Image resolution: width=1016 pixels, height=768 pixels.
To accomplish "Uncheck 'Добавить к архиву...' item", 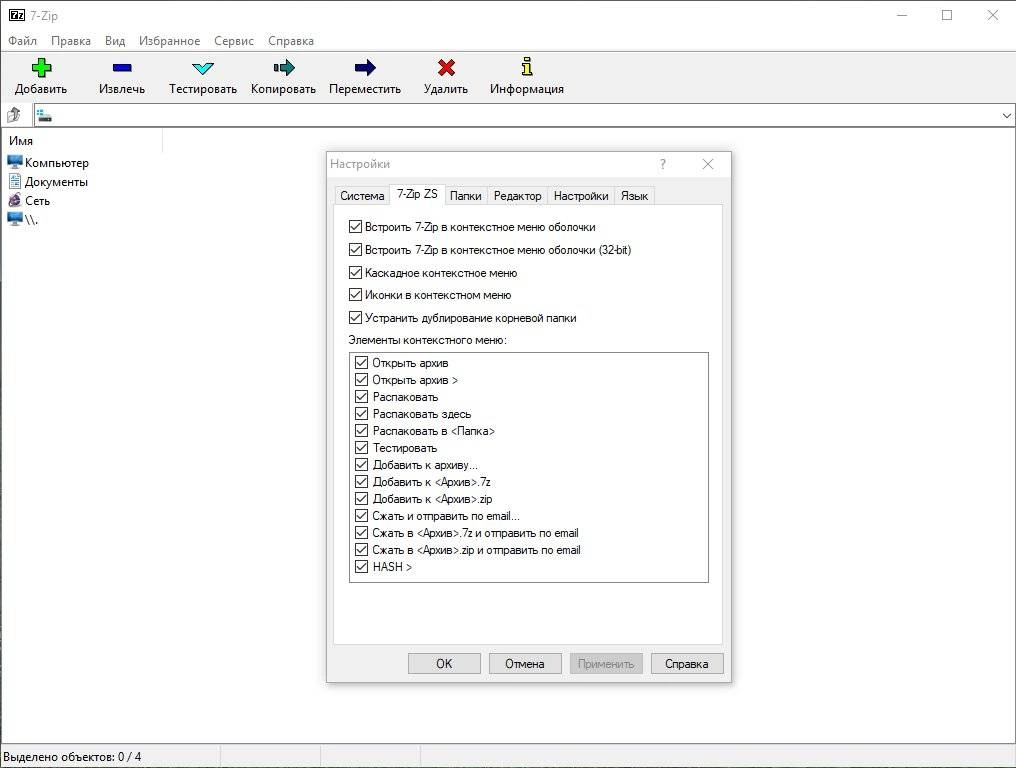I will (362, 465).
